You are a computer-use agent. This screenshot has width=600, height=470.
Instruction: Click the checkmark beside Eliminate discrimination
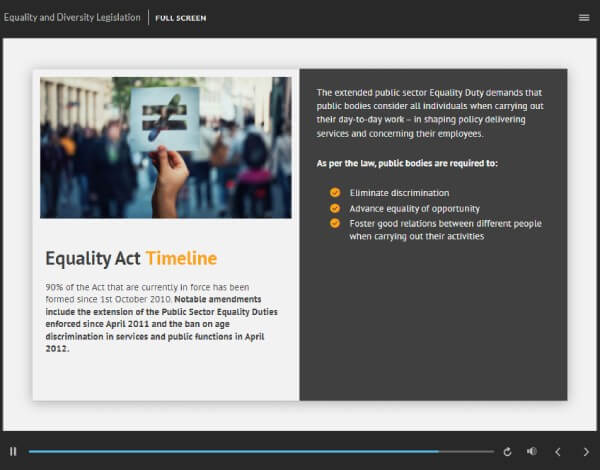pos(335,192)
